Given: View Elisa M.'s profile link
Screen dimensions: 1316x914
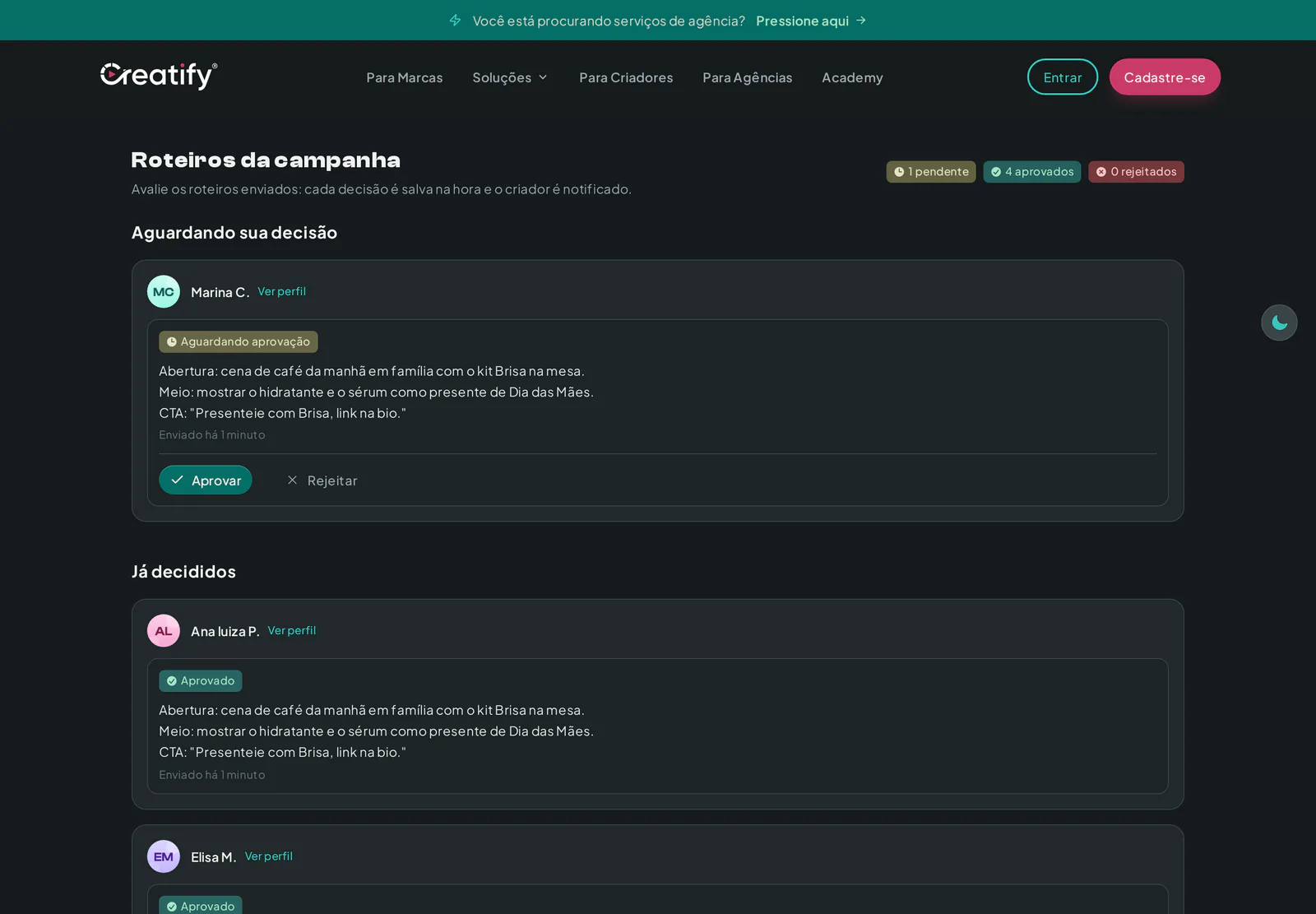Looking at the screenshot, I should click(269, 856).
